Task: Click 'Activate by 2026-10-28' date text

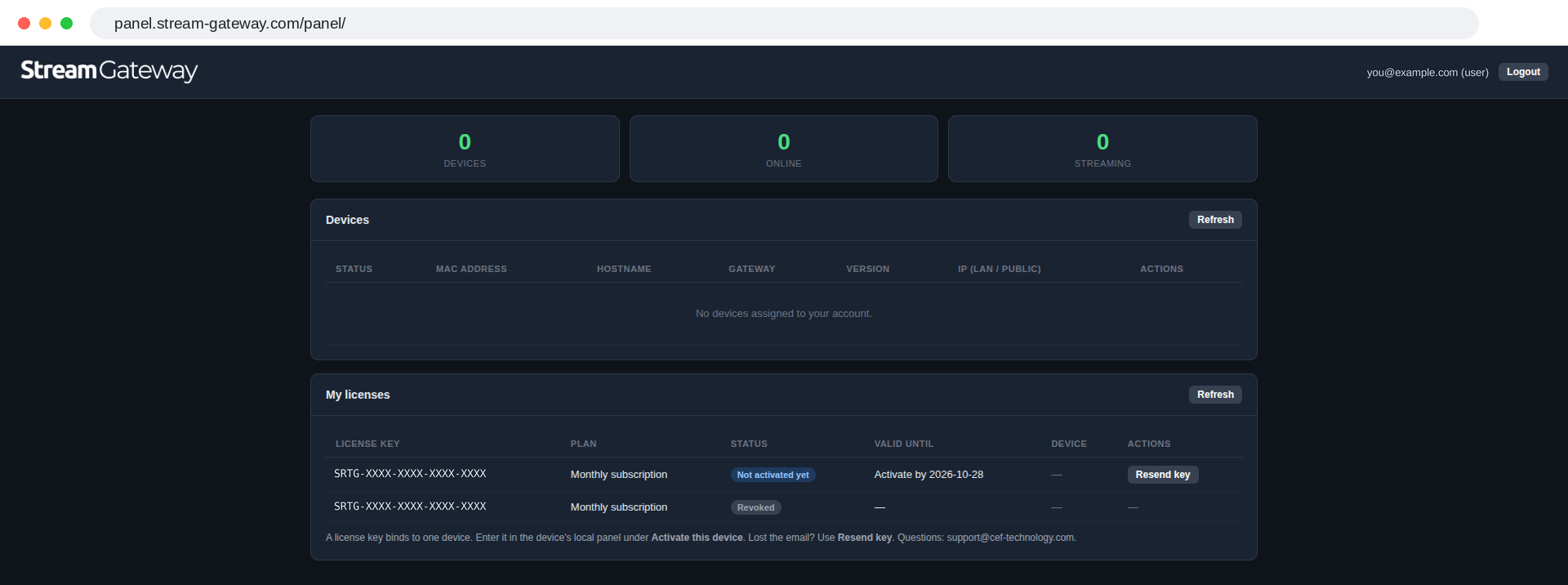Action: (929, 475)
